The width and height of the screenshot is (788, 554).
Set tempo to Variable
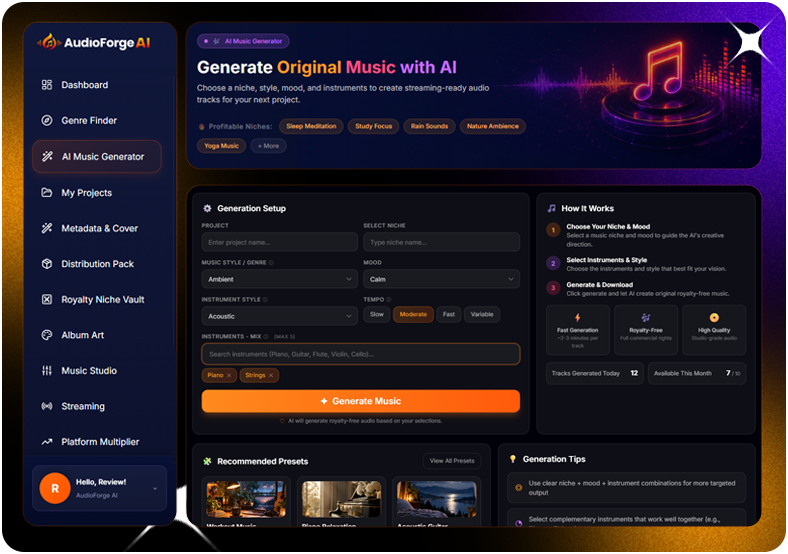(482, 315)
